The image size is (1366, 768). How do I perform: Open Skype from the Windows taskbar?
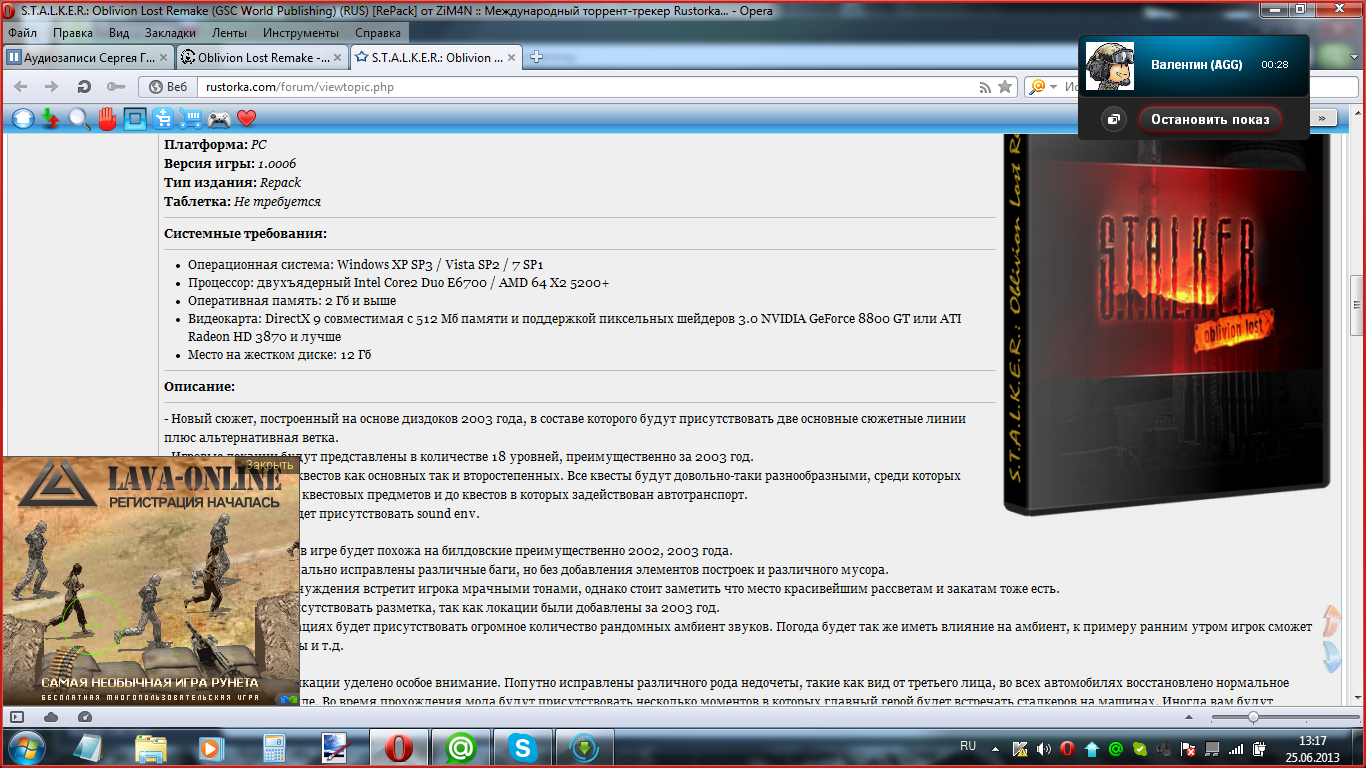[521, 747]
